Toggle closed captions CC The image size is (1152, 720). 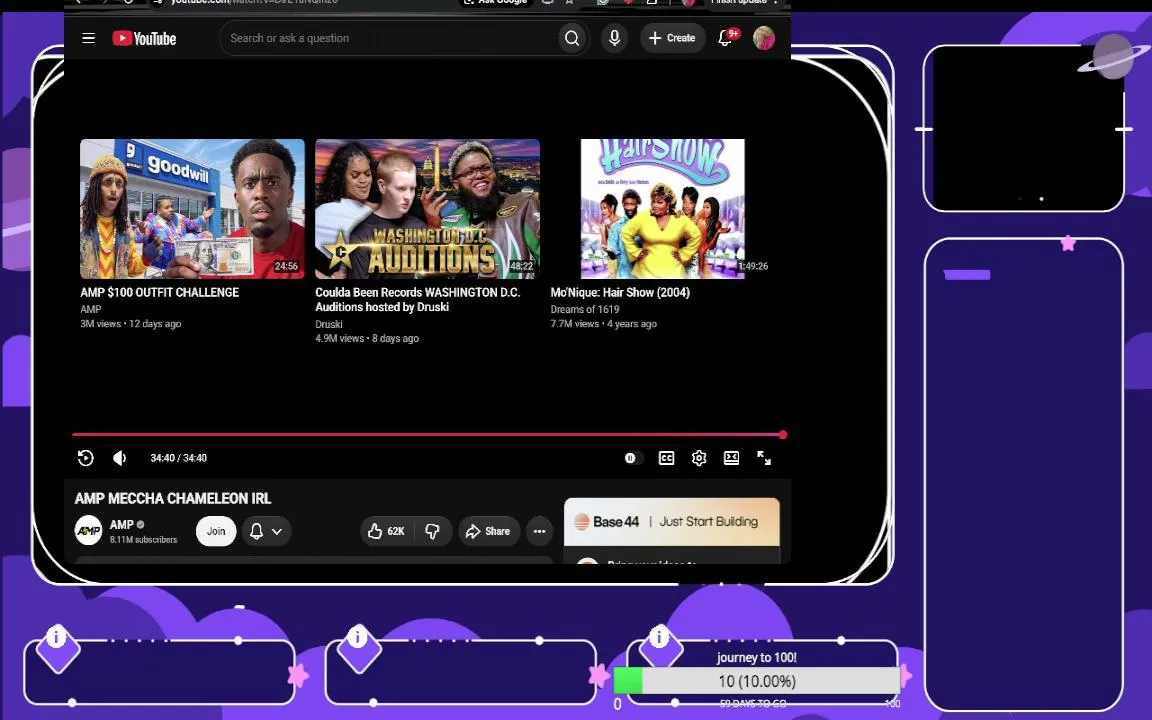(x=666, y=458)
